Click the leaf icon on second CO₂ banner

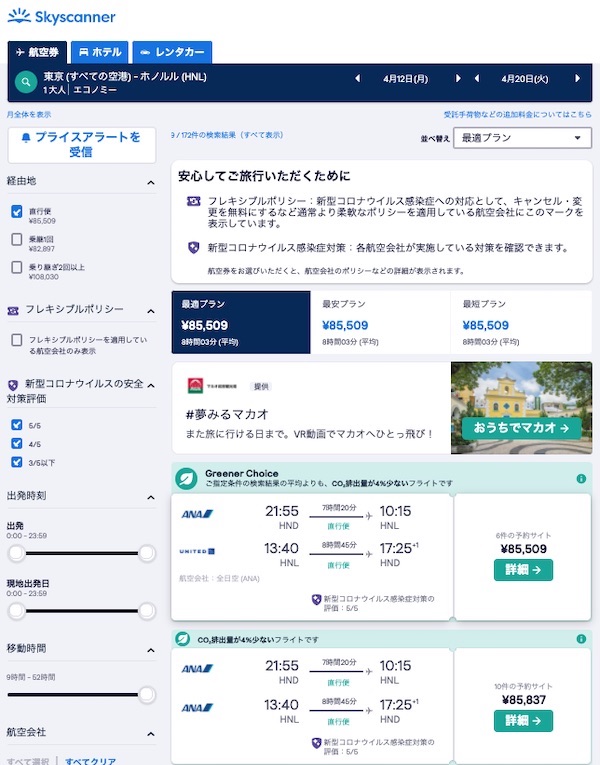tap(182, 639)
